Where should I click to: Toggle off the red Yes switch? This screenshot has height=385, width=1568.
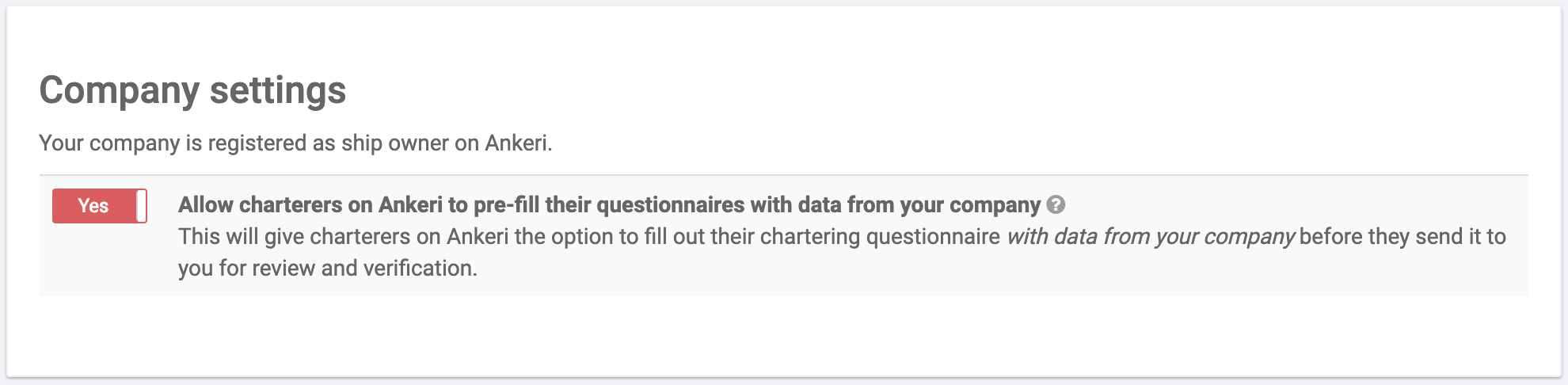point(100,206)
